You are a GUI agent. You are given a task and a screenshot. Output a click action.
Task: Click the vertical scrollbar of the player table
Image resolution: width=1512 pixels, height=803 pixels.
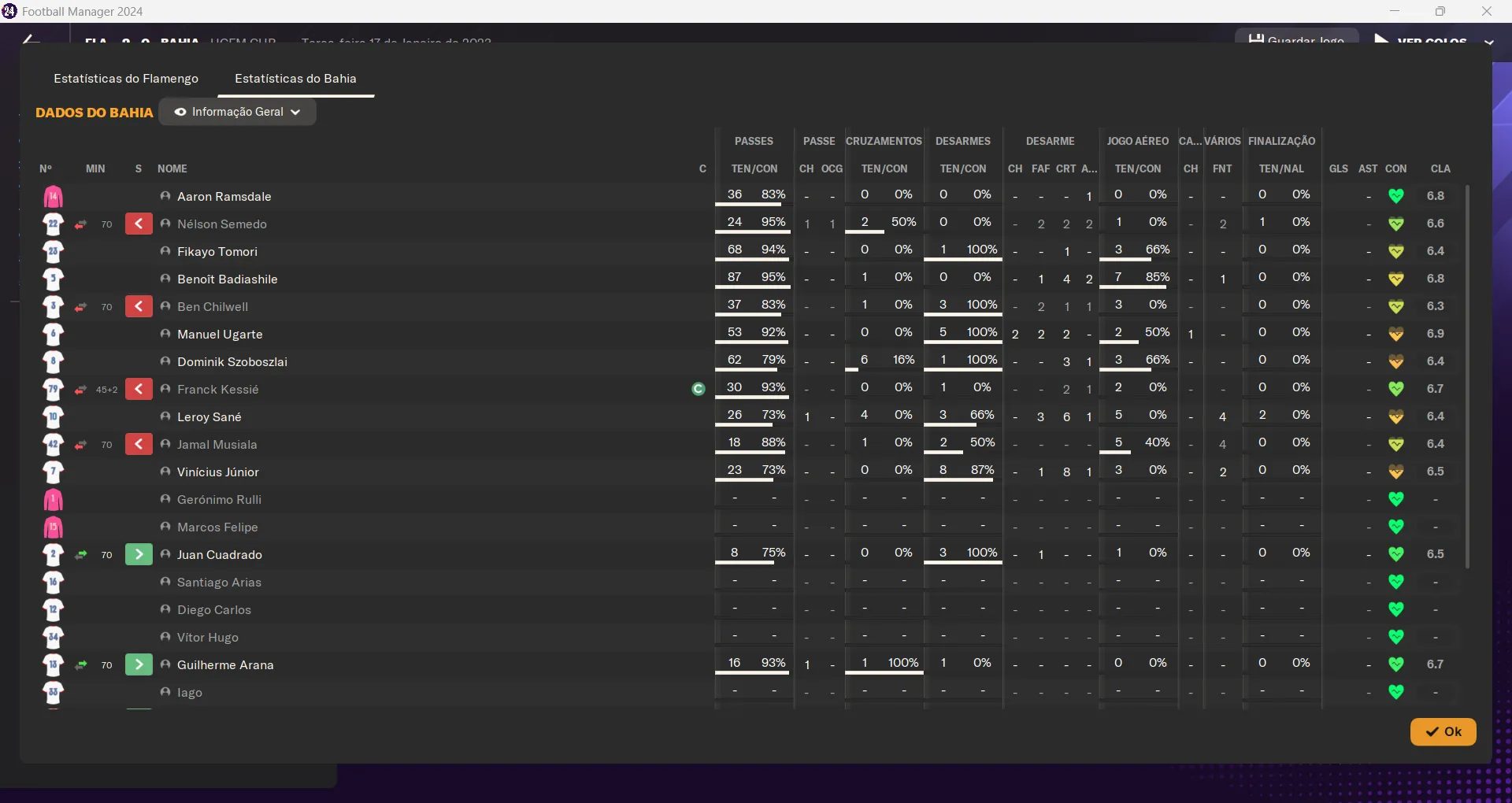point(1467,376)
